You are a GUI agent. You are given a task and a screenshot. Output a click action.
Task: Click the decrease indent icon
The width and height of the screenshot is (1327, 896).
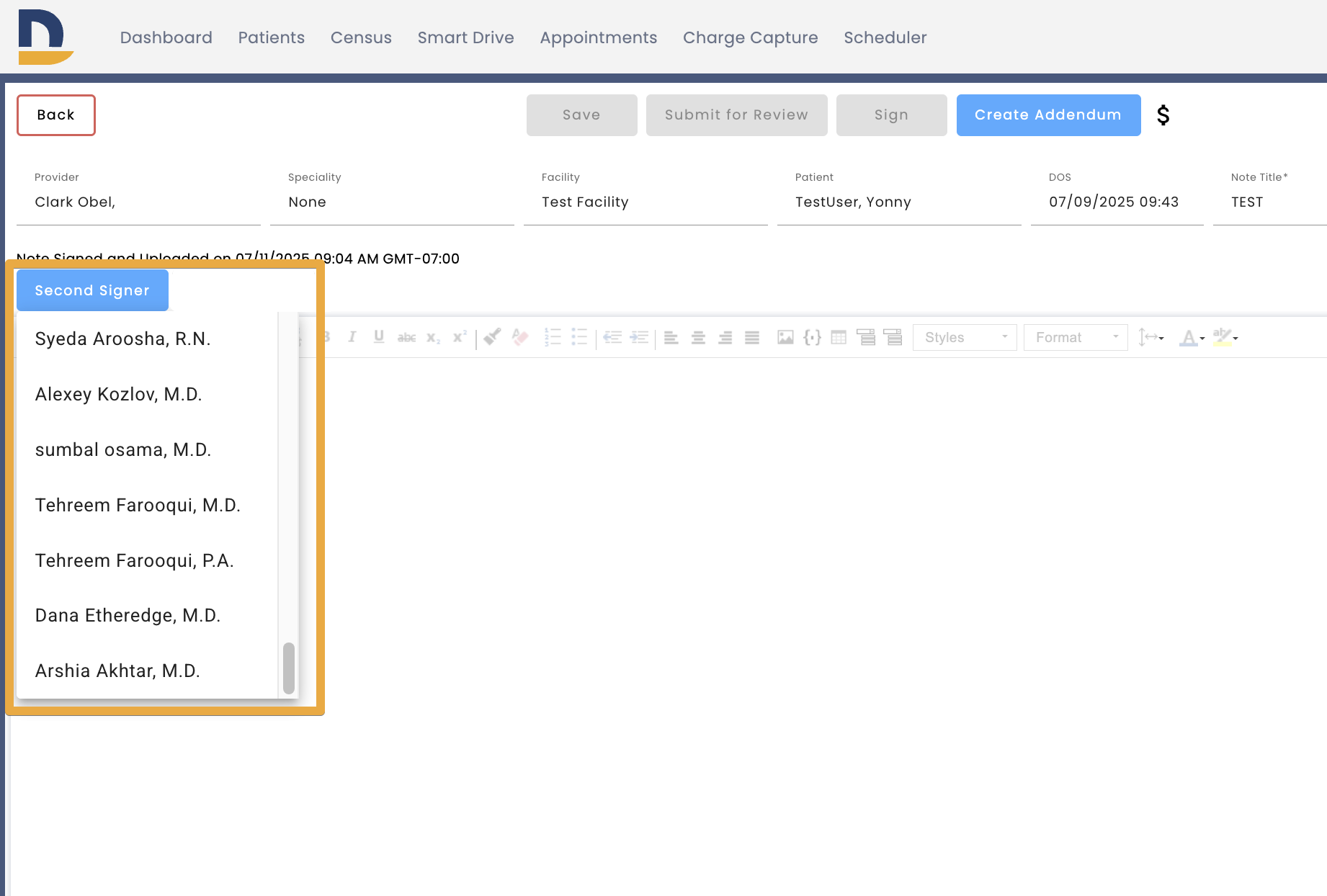tap(612, 337)
